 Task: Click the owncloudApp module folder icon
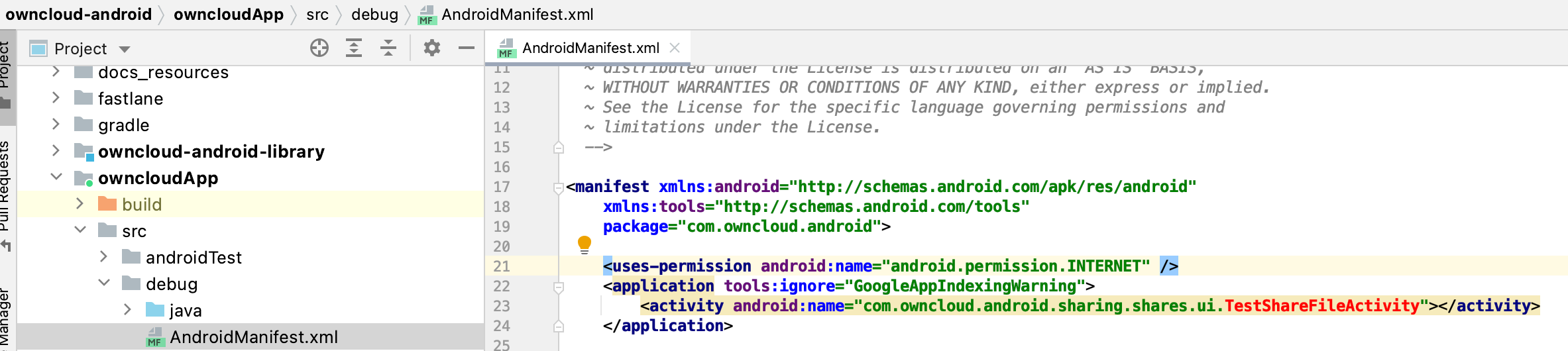pos(84,178)
